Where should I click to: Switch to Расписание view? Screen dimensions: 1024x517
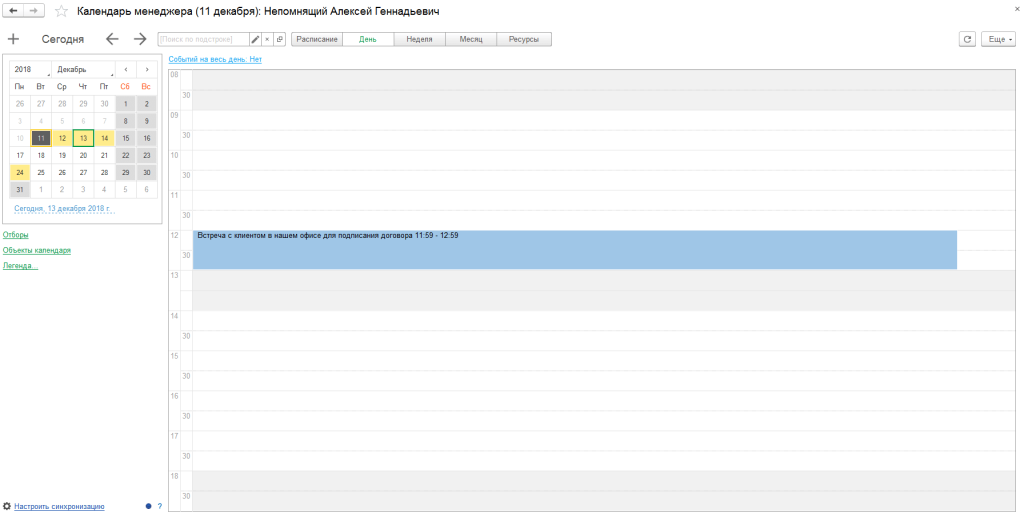click(x=316, y=39)
